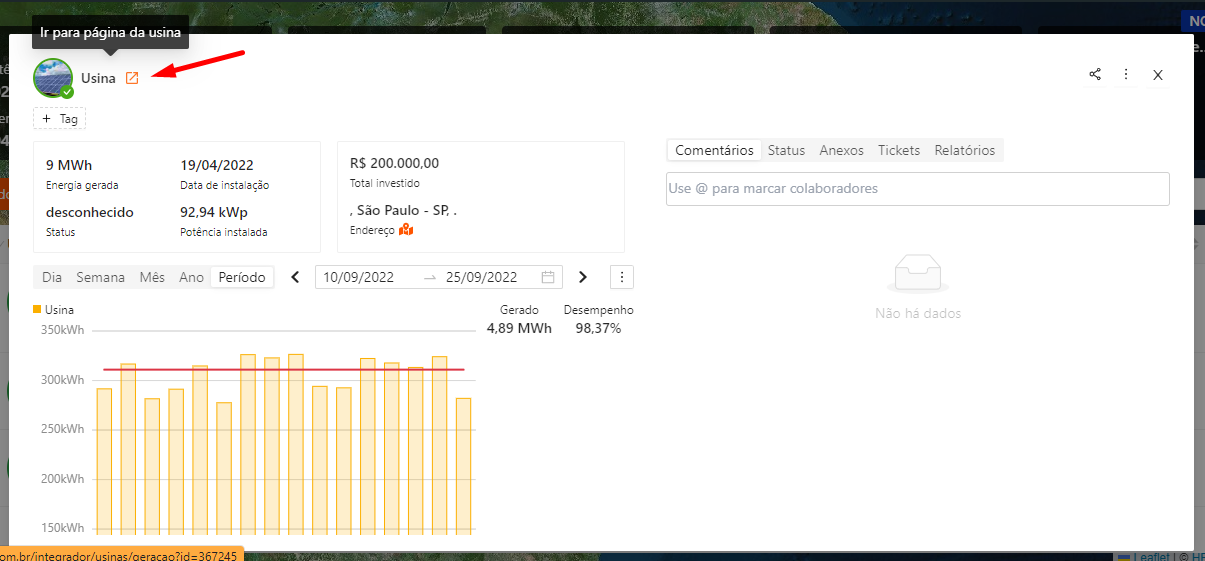Go to previous date period arrow
The image size is (1205, 561).
click(295, 277)
